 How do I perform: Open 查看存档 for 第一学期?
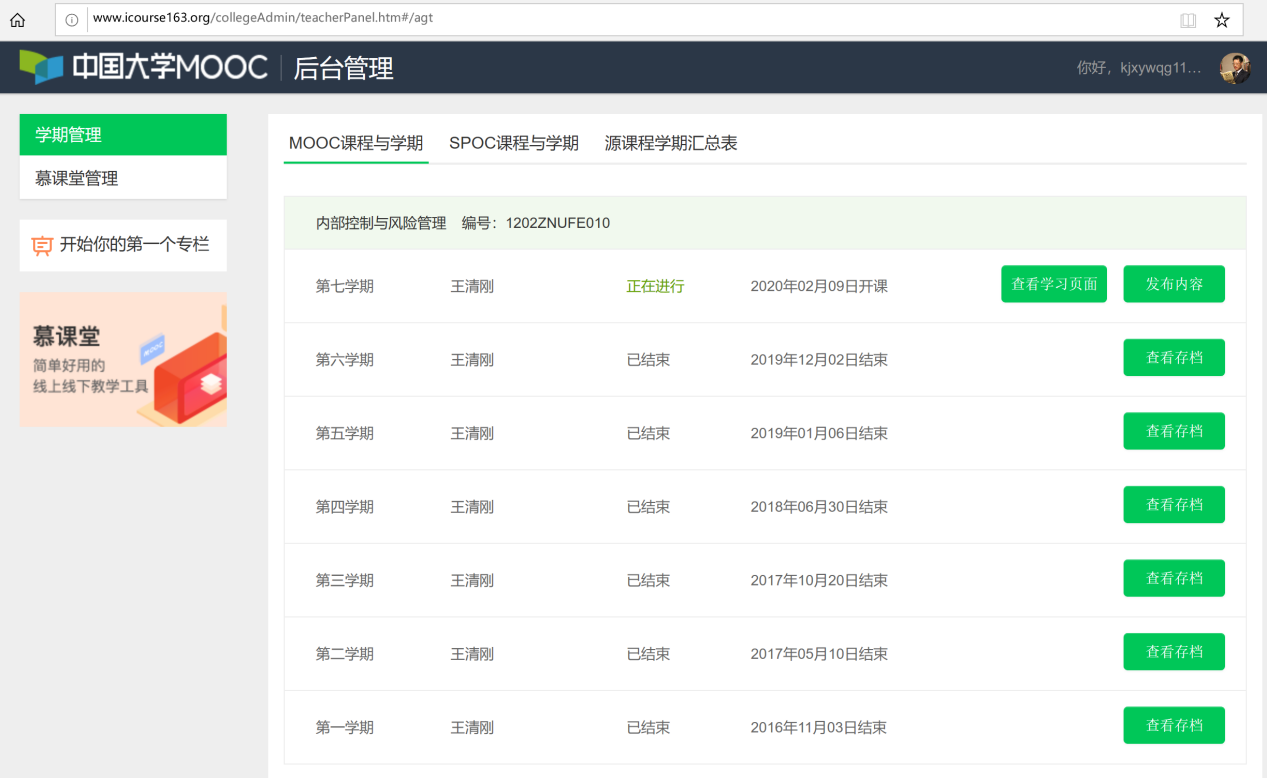coord(1173,726)
